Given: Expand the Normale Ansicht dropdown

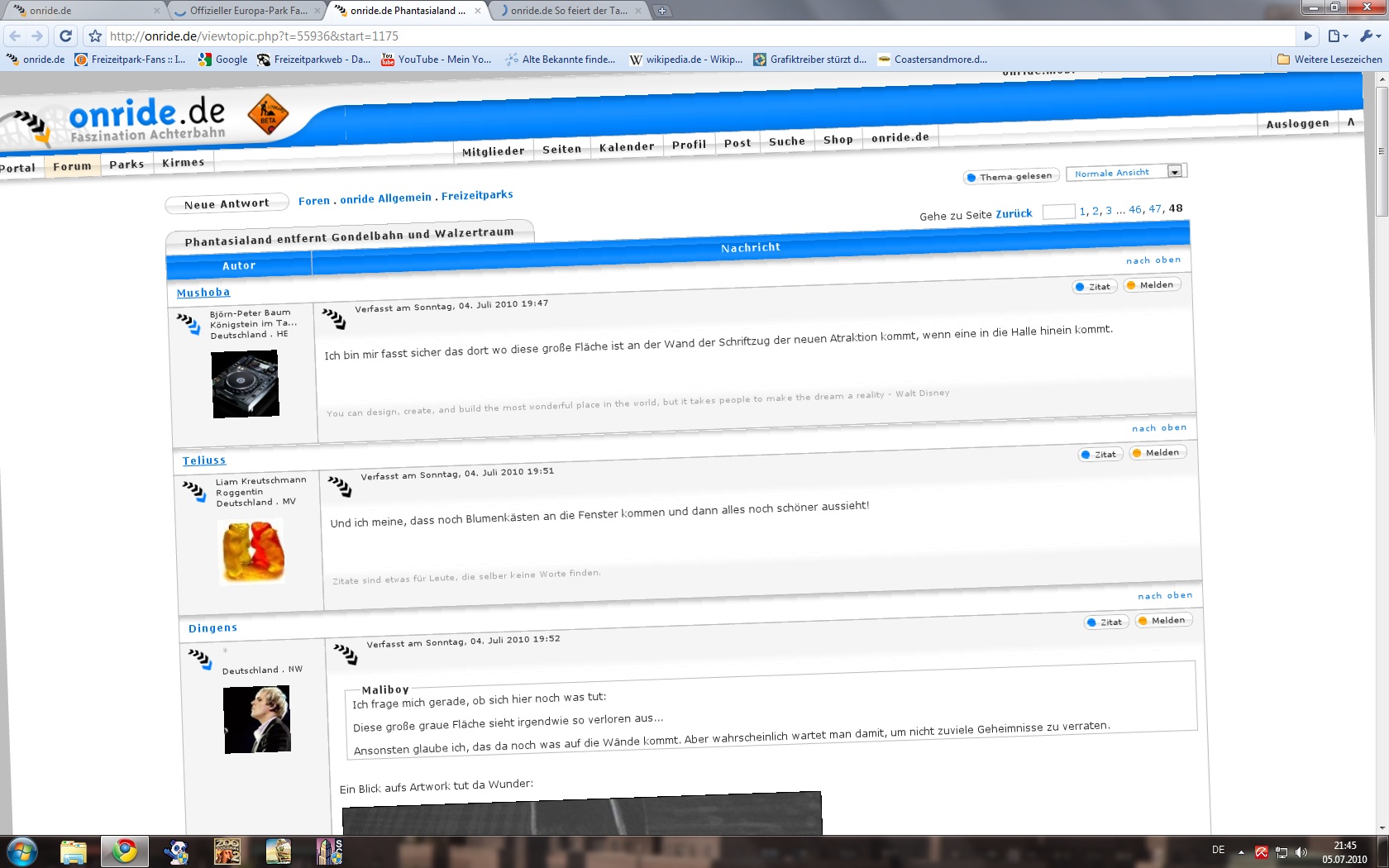Looking at the screenshot, I should tap(1174, 171).
